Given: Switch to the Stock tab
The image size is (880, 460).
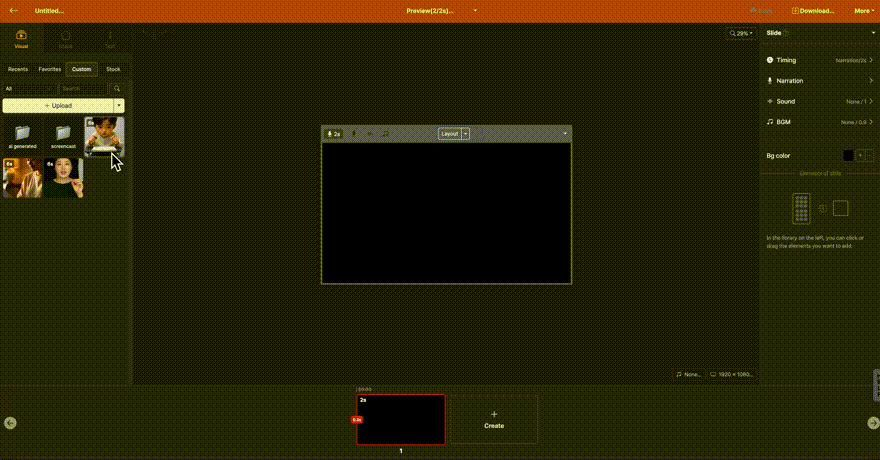Looking at the screenshot, I should (x=113, y=69).
